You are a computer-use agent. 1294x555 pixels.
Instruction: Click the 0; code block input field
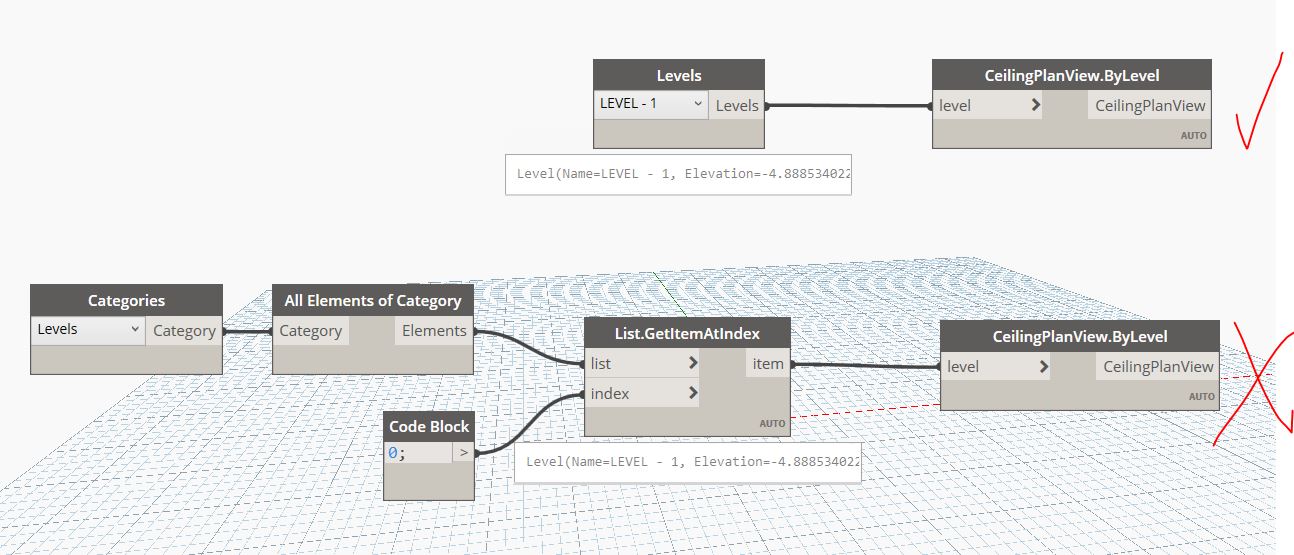coord(418,453)
